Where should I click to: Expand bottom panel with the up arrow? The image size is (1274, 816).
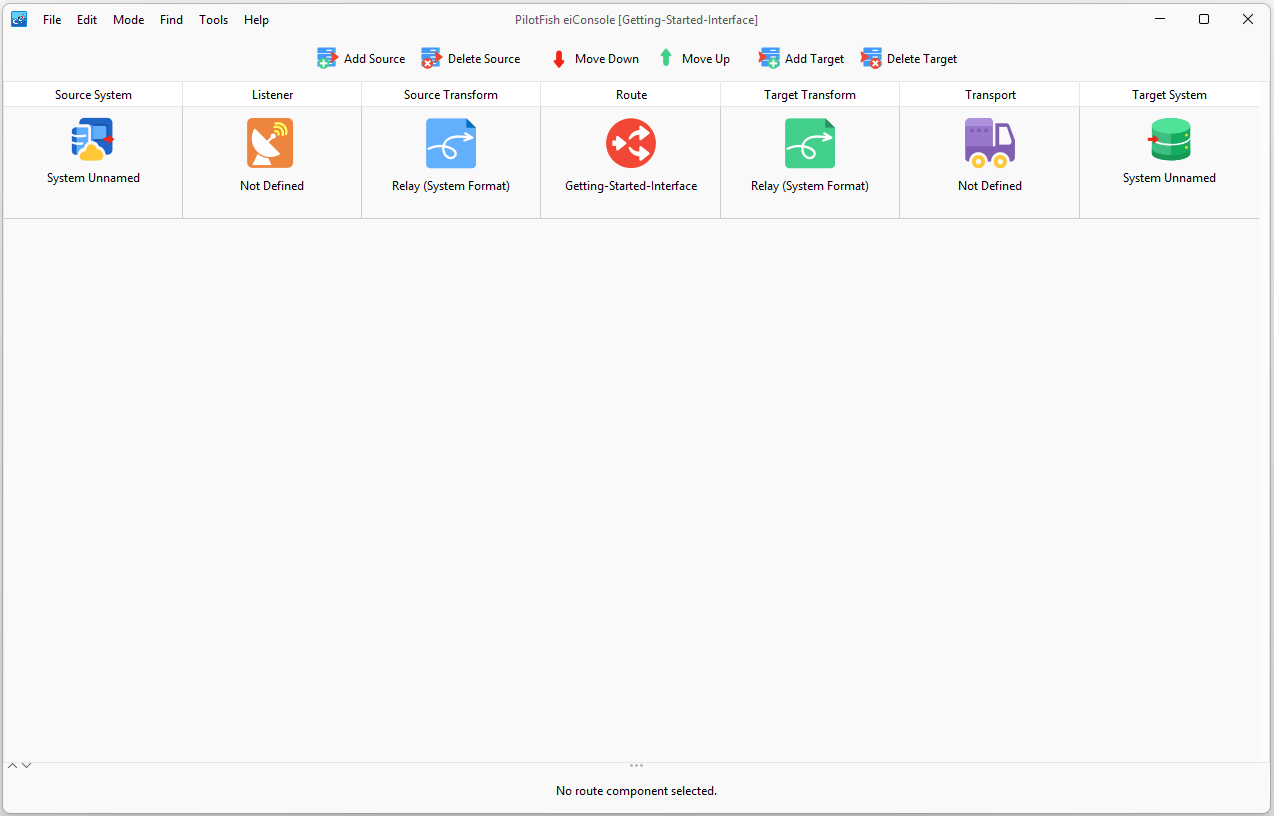(x=13, y=766)
